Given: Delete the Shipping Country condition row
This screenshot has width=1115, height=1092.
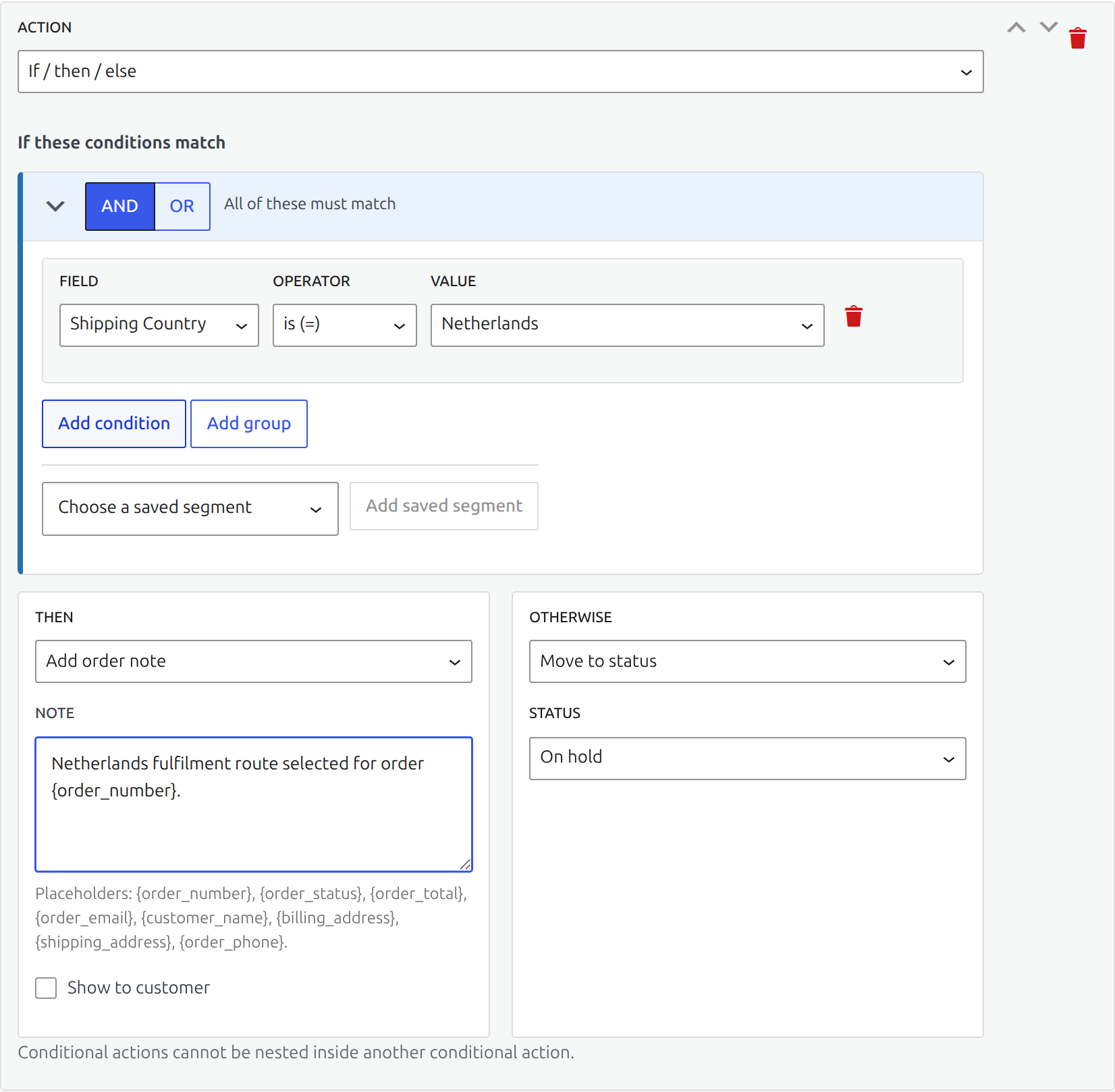Looking at the screenshot, I should (x=854, y=317).
